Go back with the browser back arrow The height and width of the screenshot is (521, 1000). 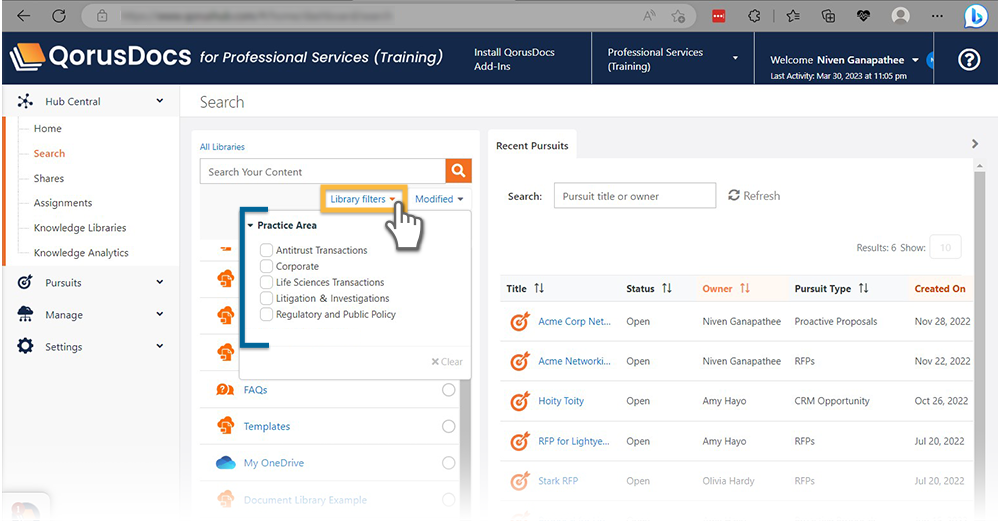tap(24, 16)
